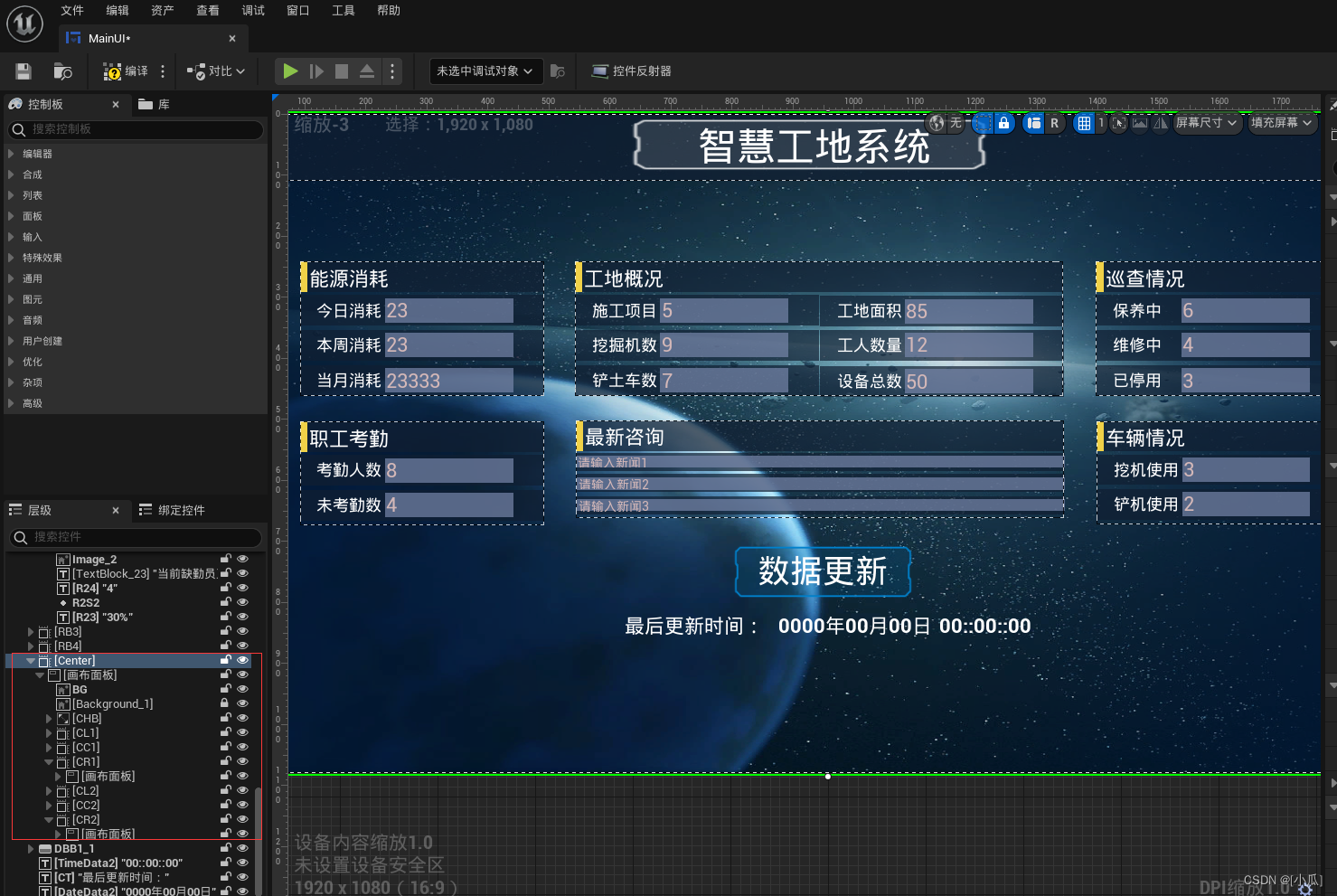Screen dimensions: 1337x896
Task: Open the 对比 diff dropdown
Action: click(216, 71)
